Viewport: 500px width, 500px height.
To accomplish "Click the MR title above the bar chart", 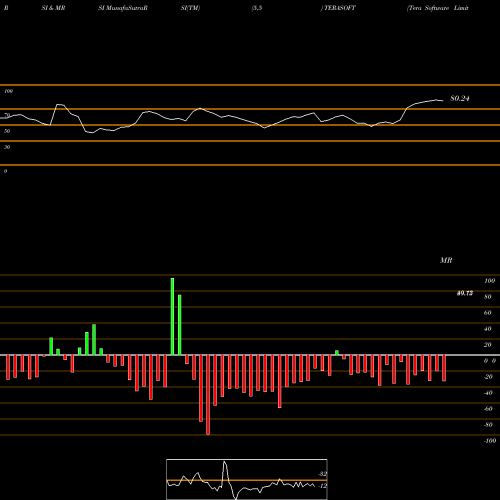I will click(446, 260).
